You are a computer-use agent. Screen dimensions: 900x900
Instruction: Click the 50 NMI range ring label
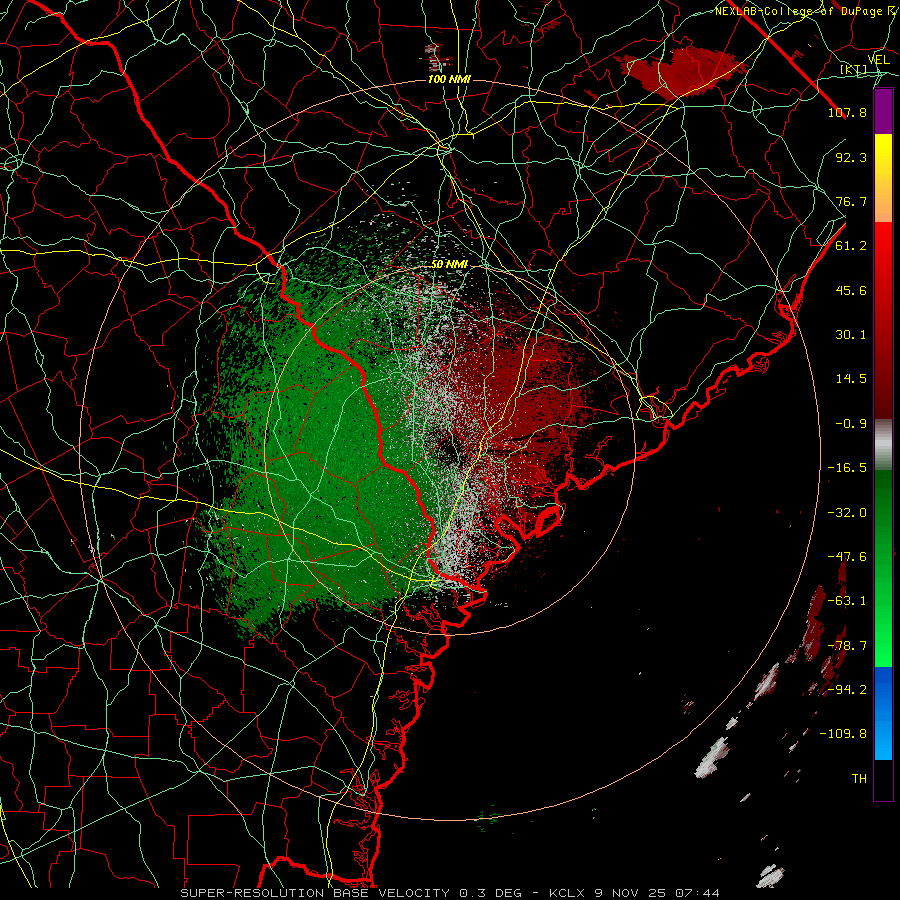pyautogui.click(x=449, y=265)
